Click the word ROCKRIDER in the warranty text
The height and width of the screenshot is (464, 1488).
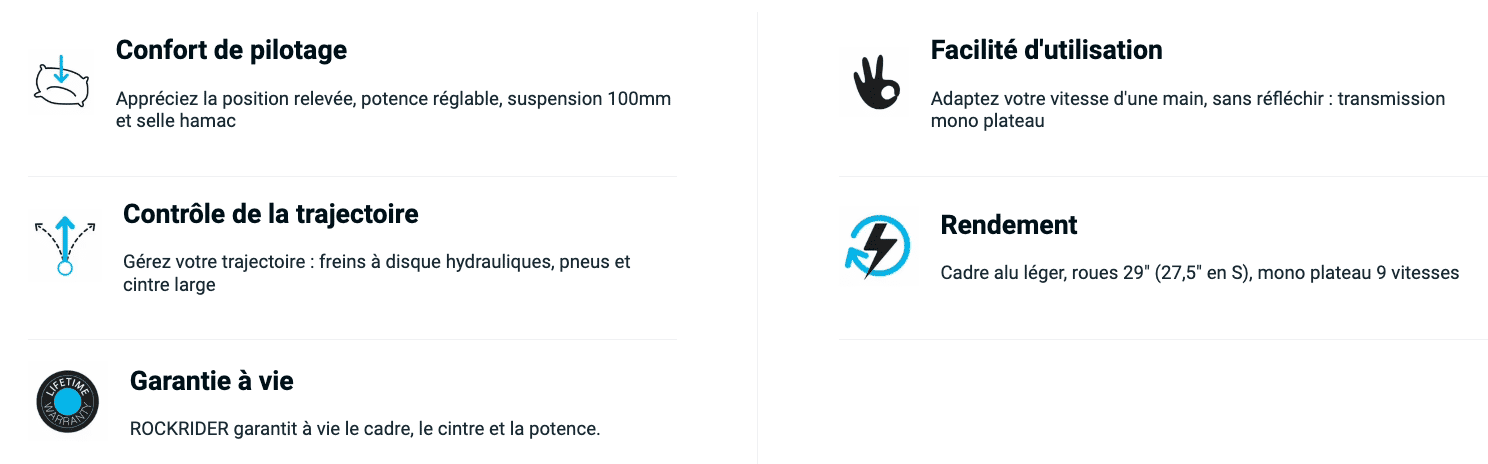pos(180,429)
